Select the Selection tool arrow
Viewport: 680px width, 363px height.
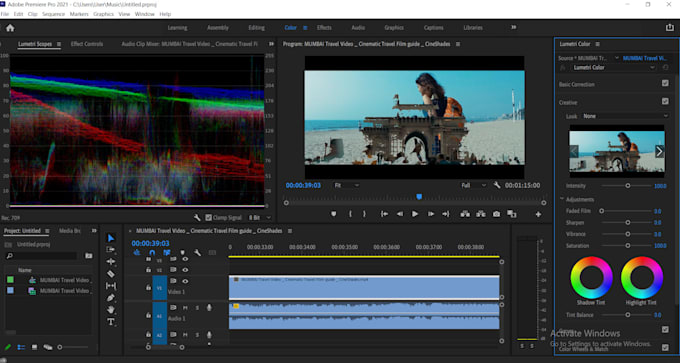coord(111,238)
